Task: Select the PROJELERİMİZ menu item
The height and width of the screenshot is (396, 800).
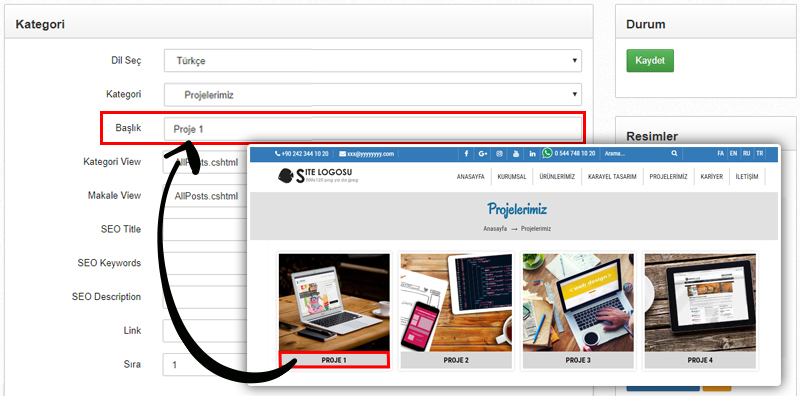Action: [668, 177]
